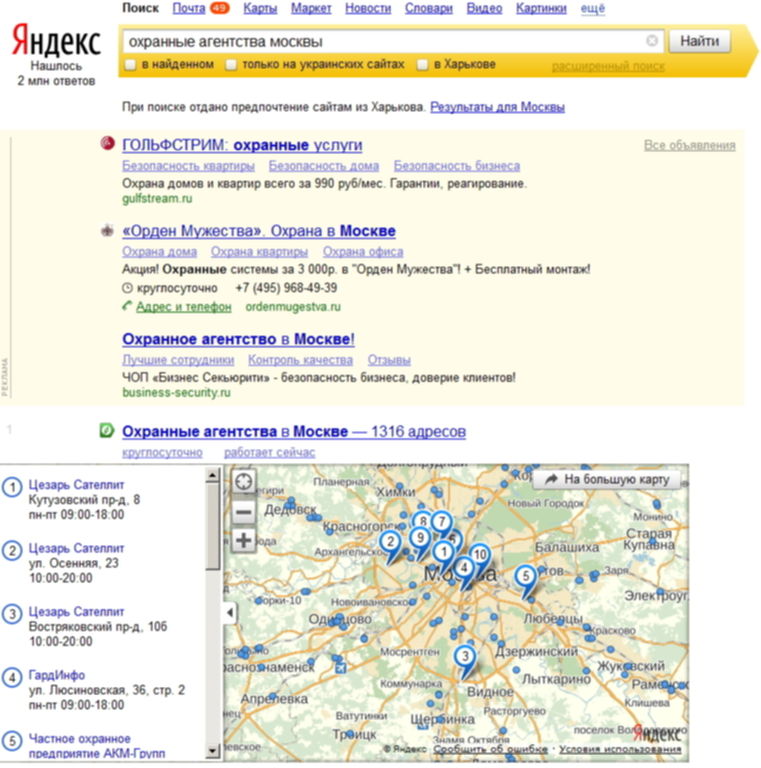Click the mail unread count badge 49
The width and height of the screenshot is (761, 768).
[219, 8]
